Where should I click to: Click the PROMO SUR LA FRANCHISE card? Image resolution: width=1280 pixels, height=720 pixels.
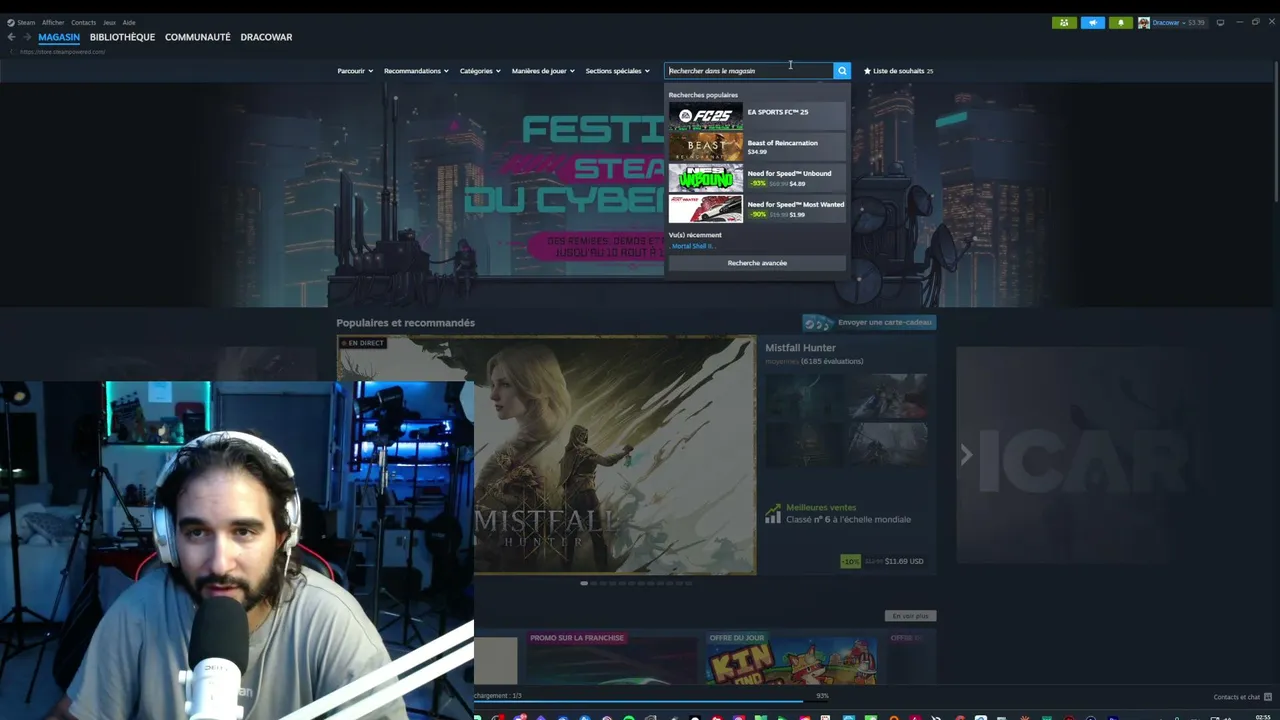pyautogui.click(x=612, y=658)
